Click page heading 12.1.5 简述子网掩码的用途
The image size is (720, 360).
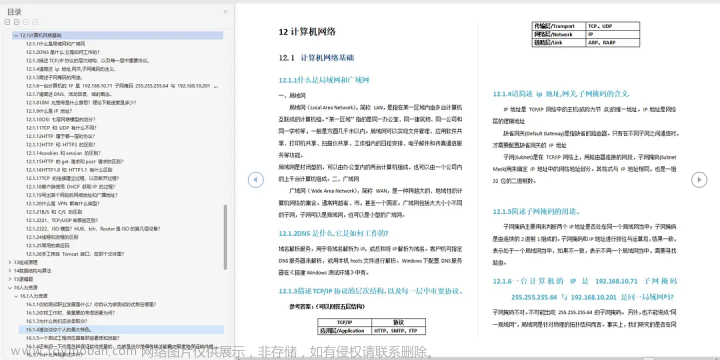click(x=536, y=212)
